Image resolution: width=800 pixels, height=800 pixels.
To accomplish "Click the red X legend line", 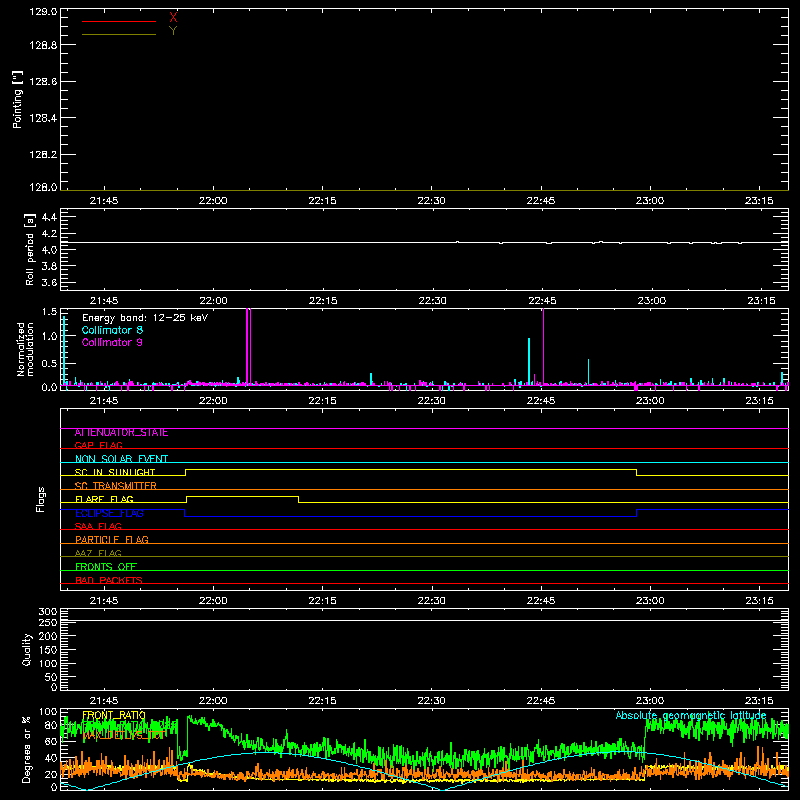I will coord(119,21).
